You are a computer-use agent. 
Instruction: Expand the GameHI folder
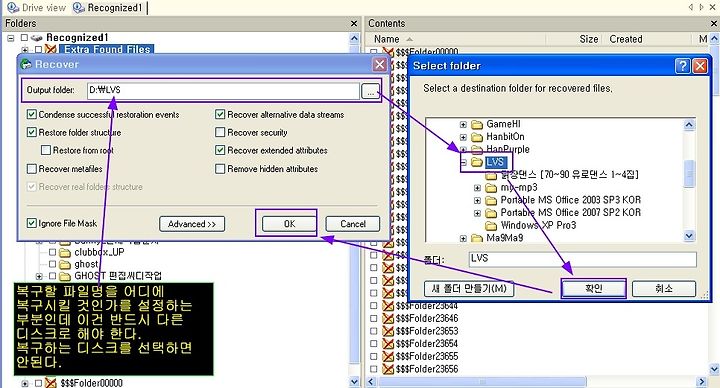coord(463,124)
